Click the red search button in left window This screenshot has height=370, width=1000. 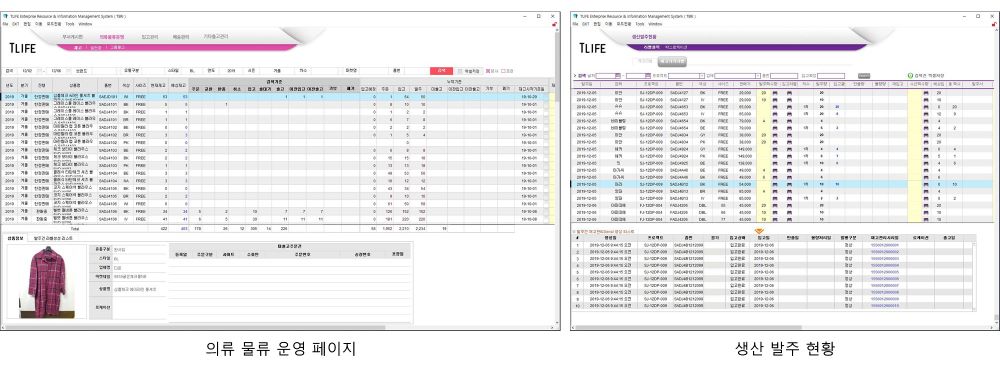point(441,71)
